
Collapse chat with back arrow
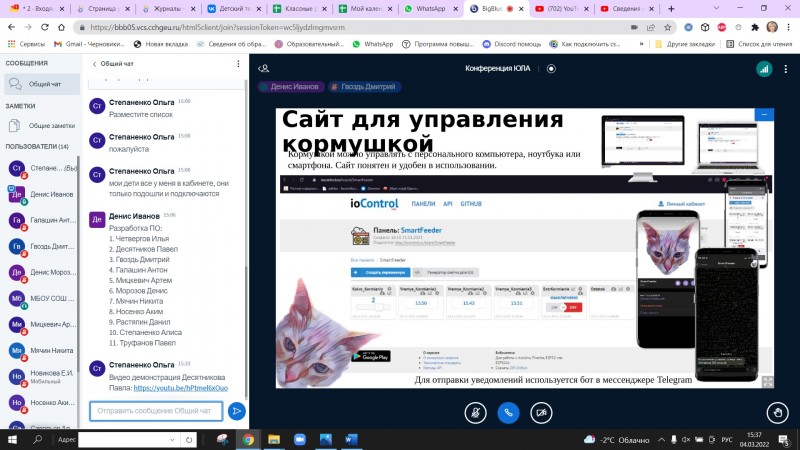pos(94,63)
